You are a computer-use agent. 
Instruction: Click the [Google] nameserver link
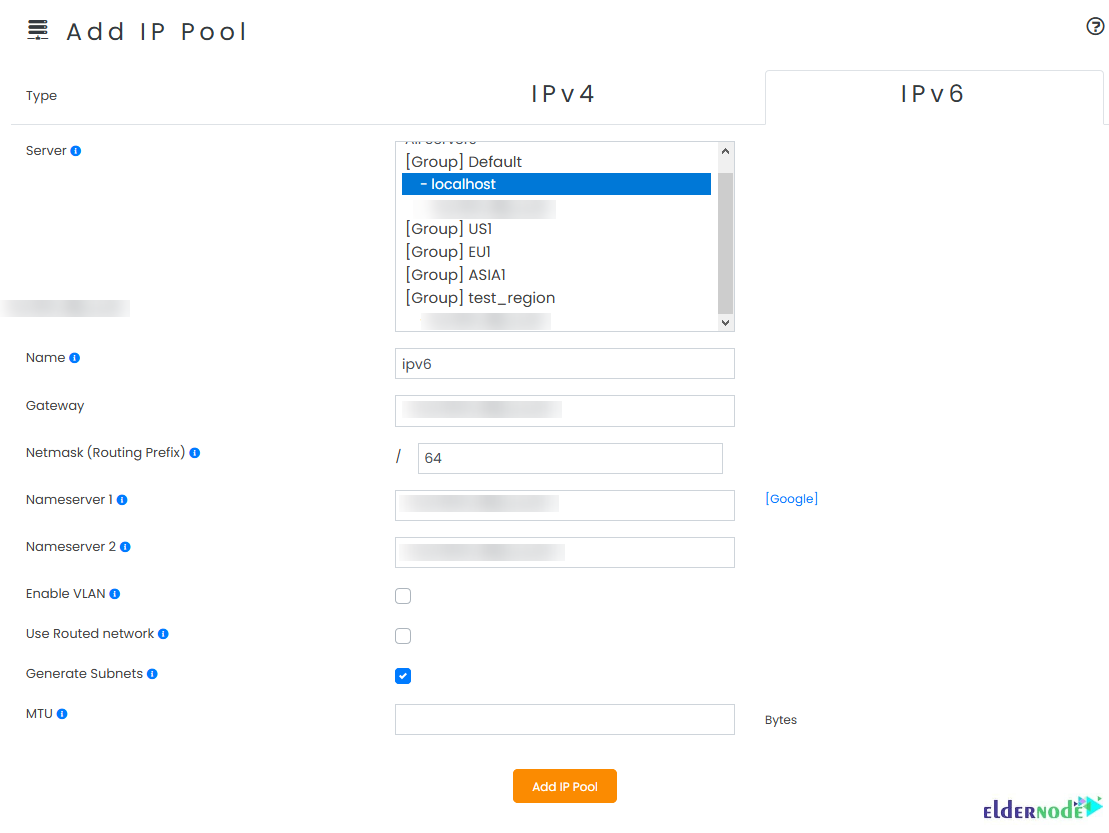pos(791,498)
